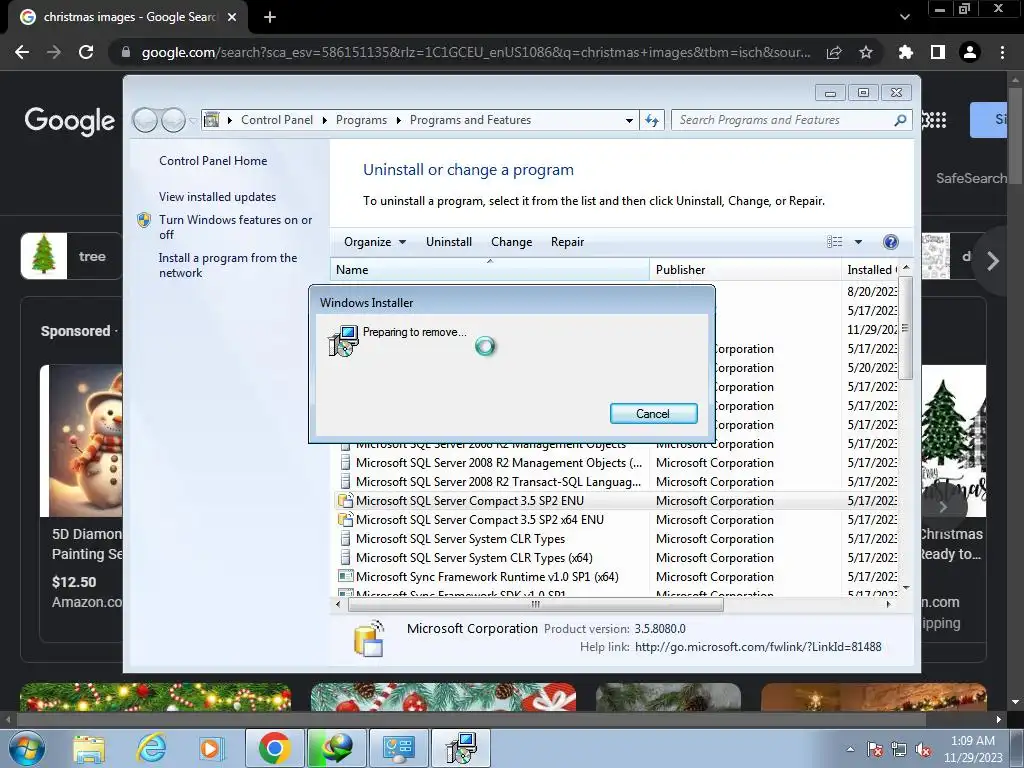Open Windows Explorer from the taskbar
1024x768 pixels.
pos(89,748)
